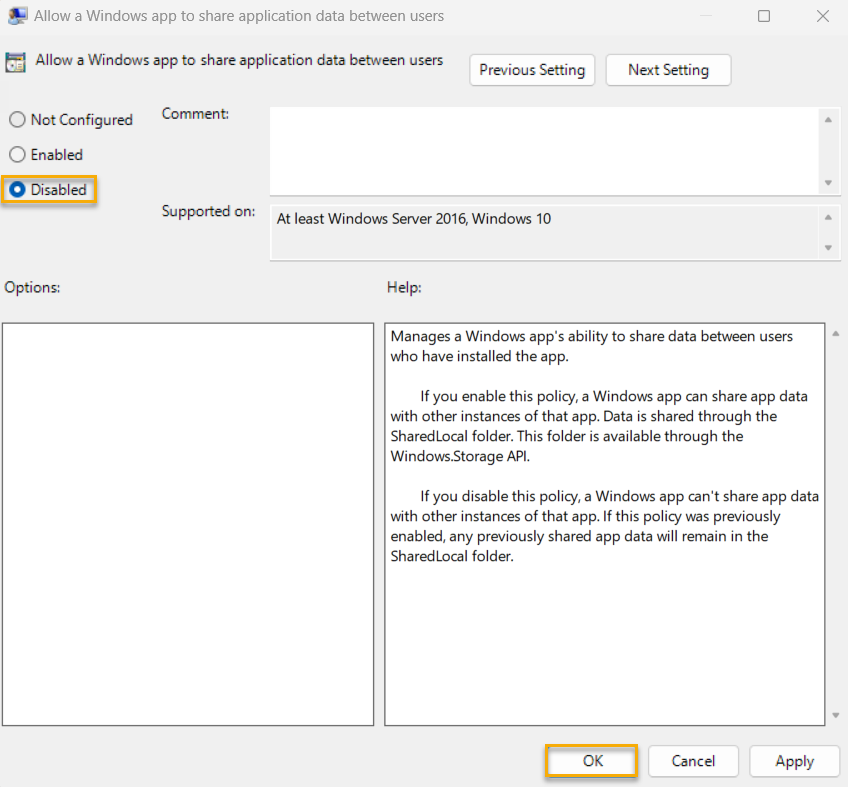Click the settings icon beside the policy name
The width and height of the screenshot is (848, 787).
(16, 61)
